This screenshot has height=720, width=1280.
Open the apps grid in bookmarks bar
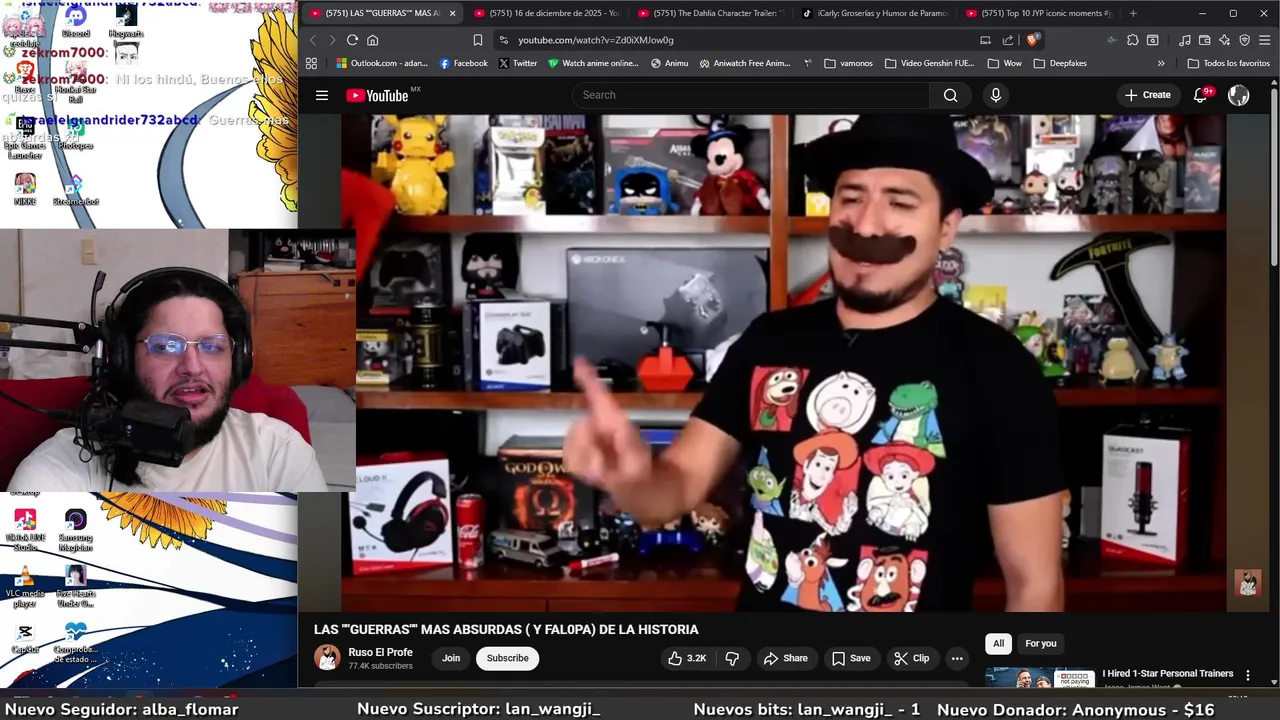point(311,63)
